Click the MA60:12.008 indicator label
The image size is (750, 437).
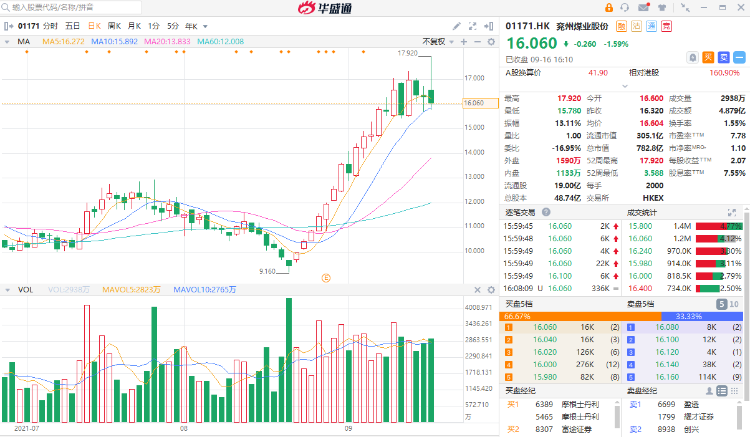click(x=221, y=42)
